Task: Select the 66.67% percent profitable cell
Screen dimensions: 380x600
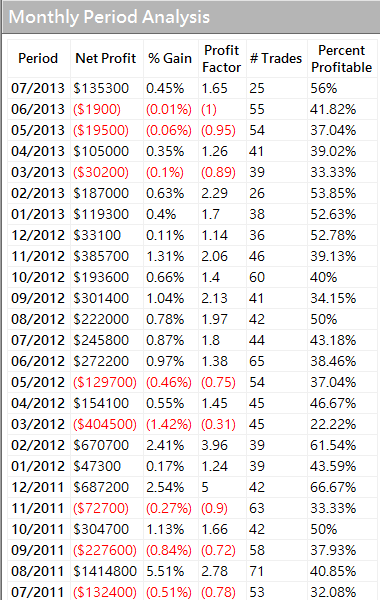Action: (x=333, y=488)
